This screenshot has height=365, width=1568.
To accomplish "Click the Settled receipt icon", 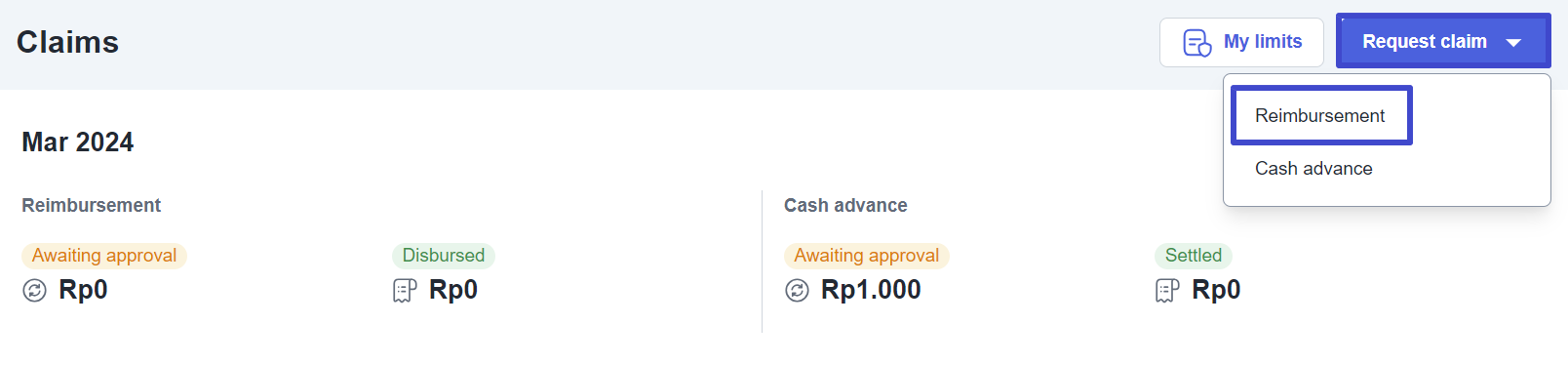I will coord(1167,291).
